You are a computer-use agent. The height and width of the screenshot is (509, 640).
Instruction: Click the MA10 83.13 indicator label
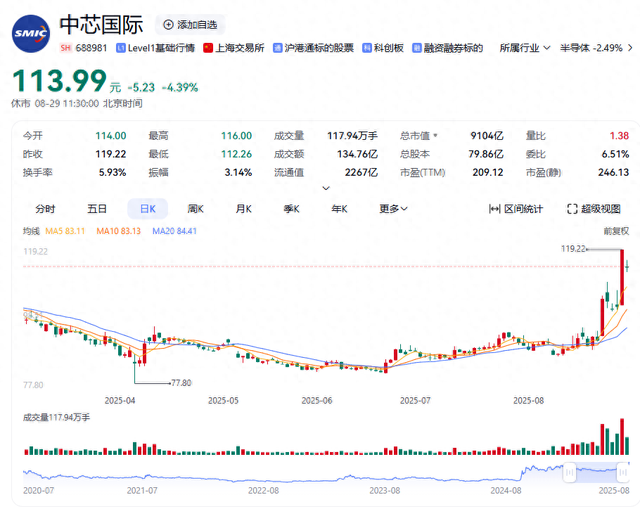tap(118, 231)
